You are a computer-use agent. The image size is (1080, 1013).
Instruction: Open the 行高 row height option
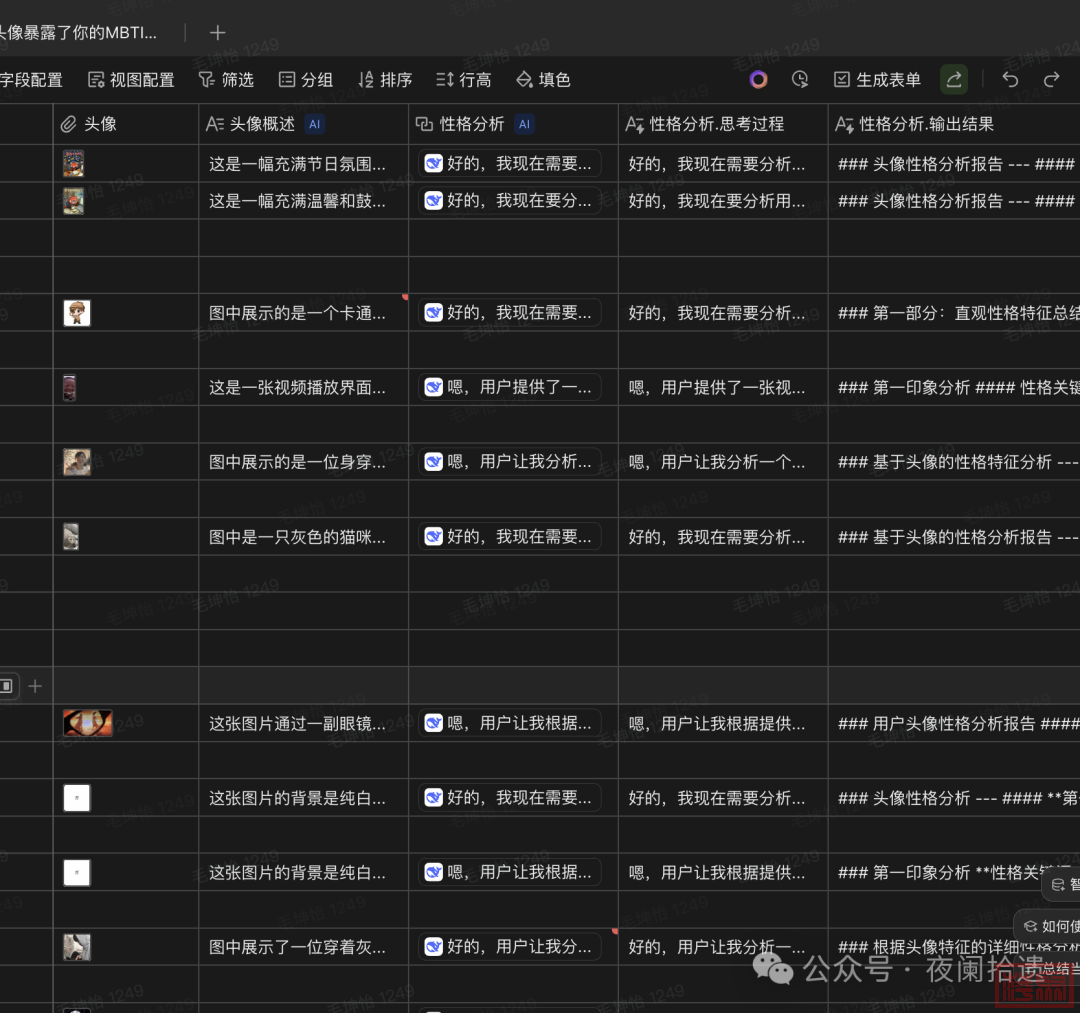click(464, 80)
